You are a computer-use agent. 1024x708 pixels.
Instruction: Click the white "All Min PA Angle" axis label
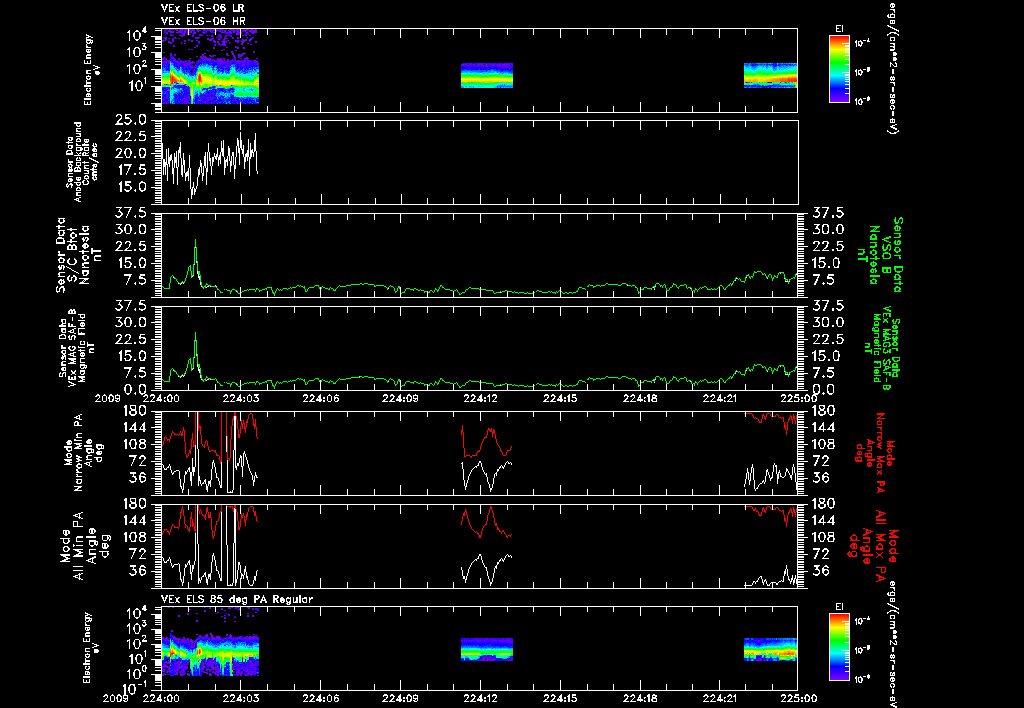(88, 545)
